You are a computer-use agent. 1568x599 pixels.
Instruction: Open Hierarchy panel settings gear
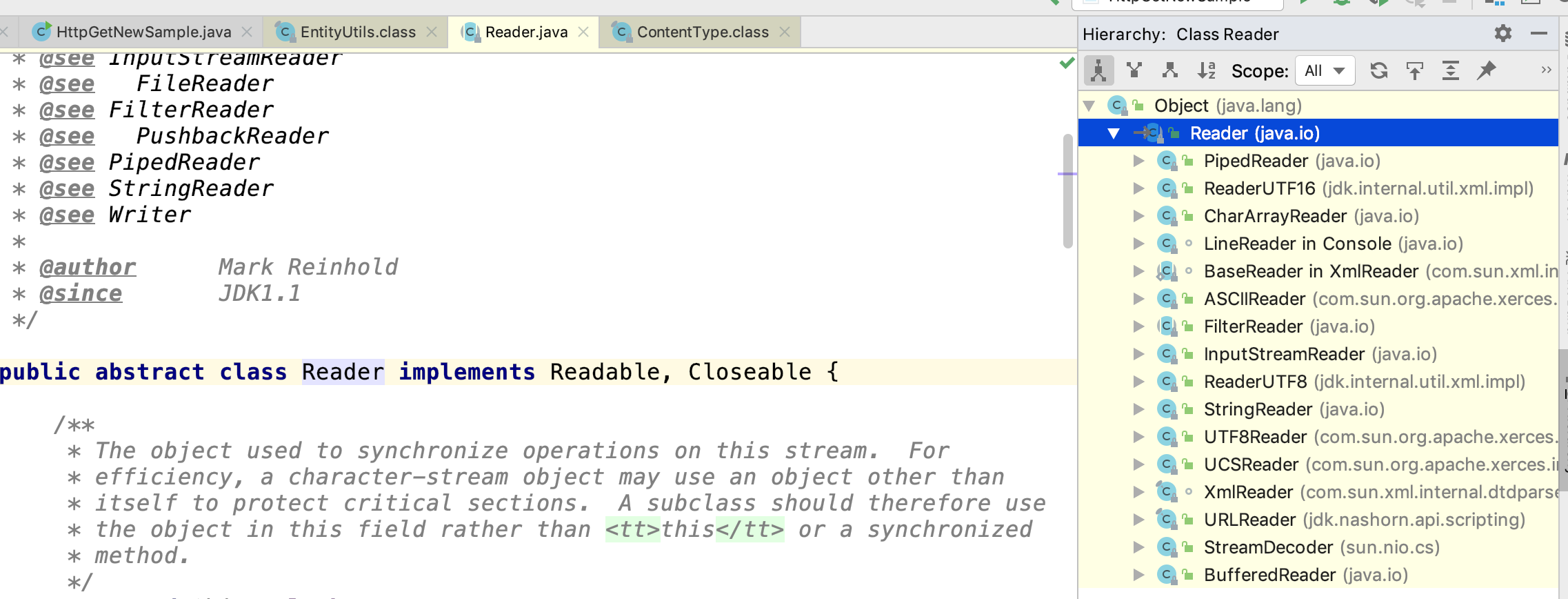coord(1503,33)
